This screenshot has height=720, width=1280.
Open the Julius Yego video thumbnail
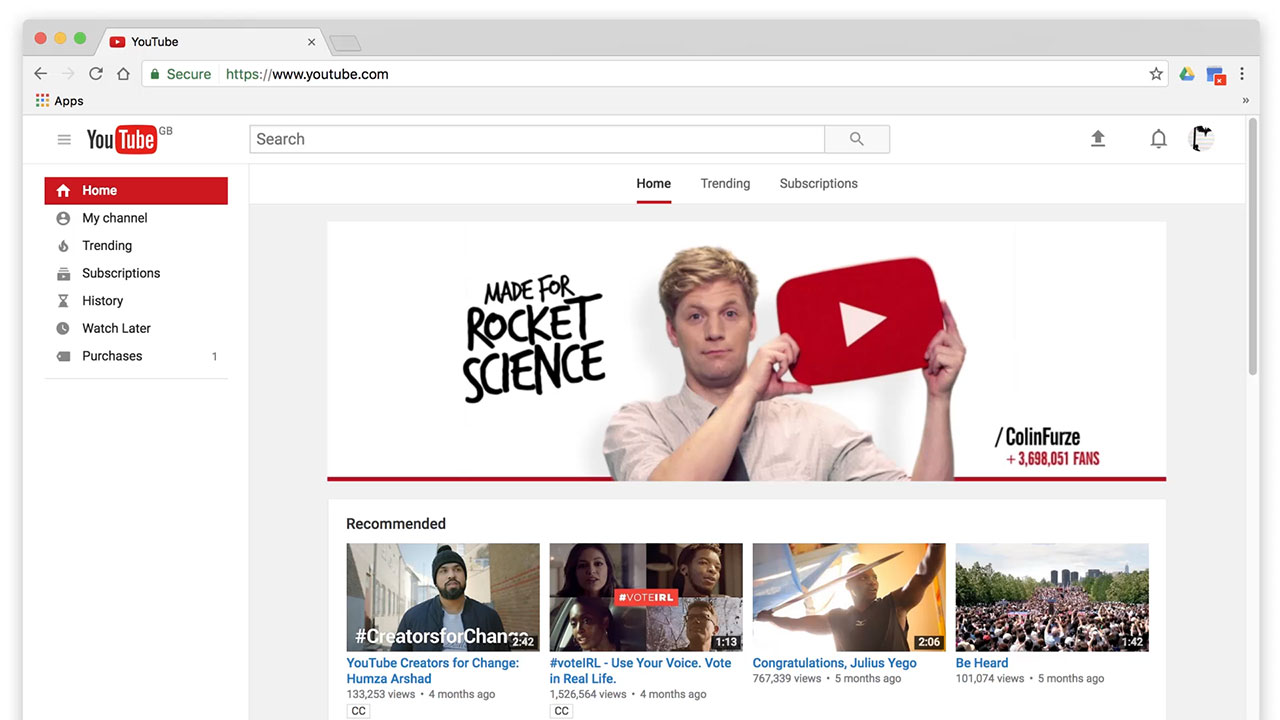(849, 597)
